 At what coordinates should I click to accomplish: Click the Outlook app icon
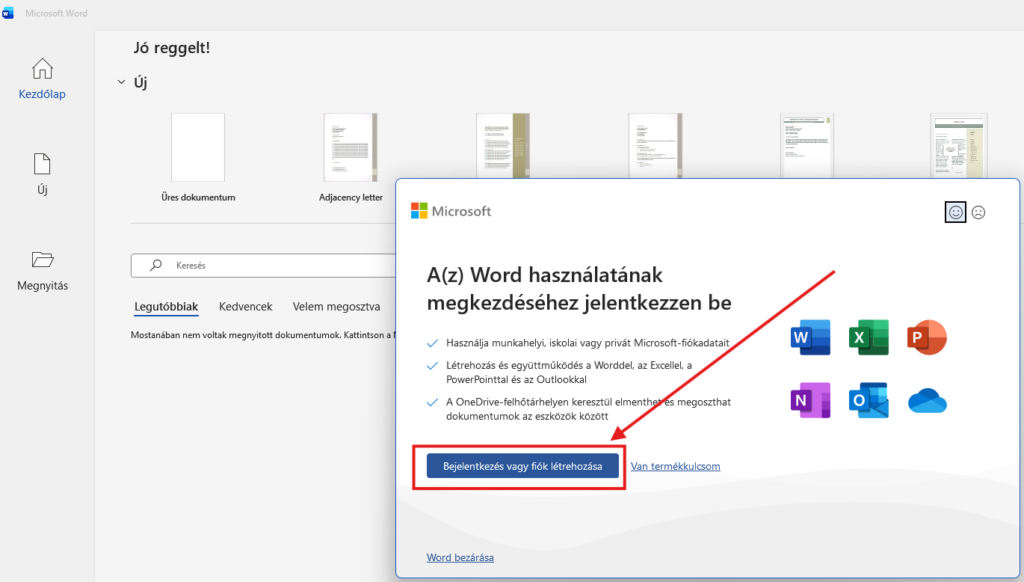tap(869, 400)
